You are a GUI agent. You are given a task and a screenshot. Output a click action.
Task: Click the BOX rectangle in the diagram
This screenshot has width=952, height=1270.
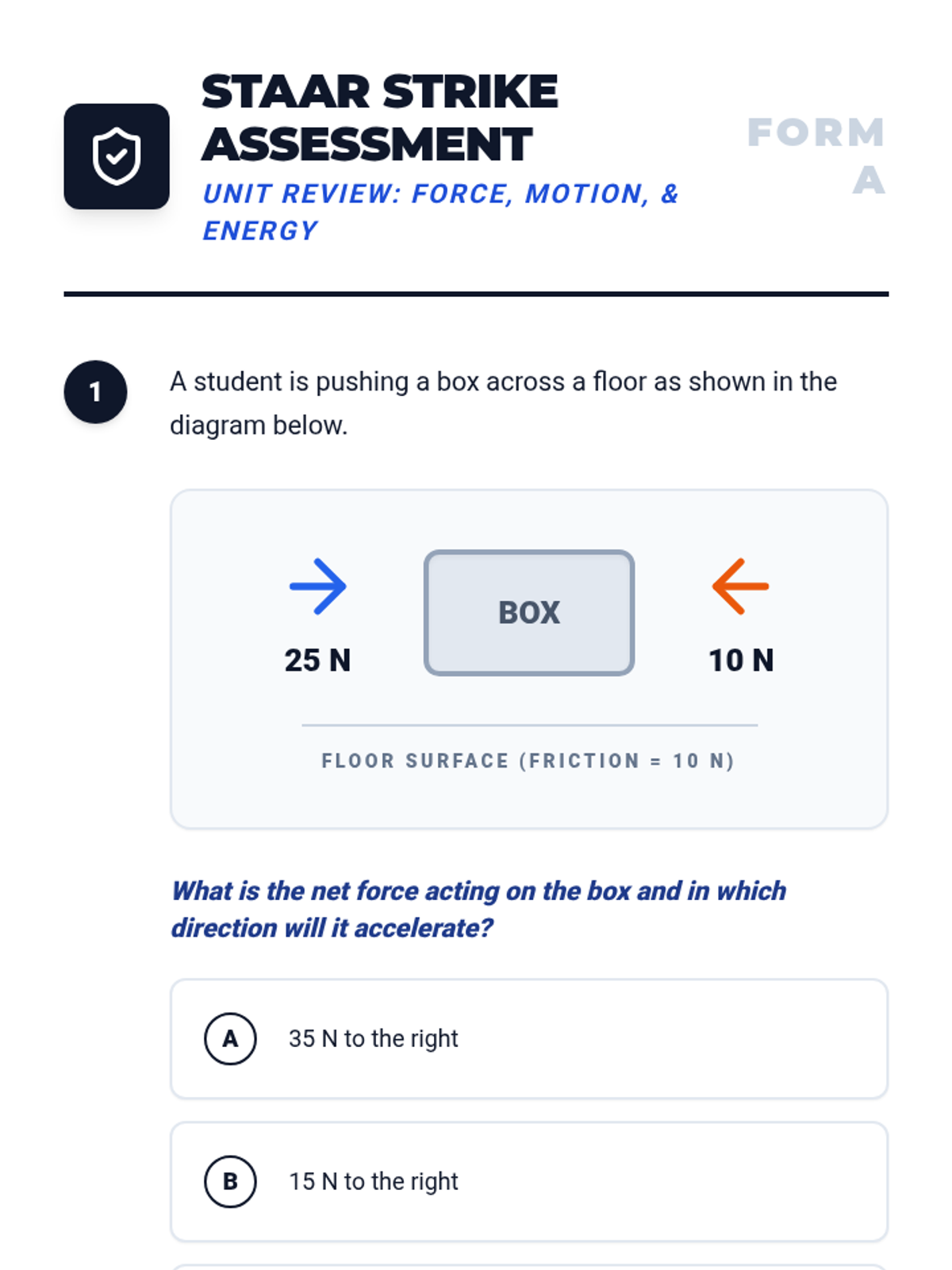[529, 613]
